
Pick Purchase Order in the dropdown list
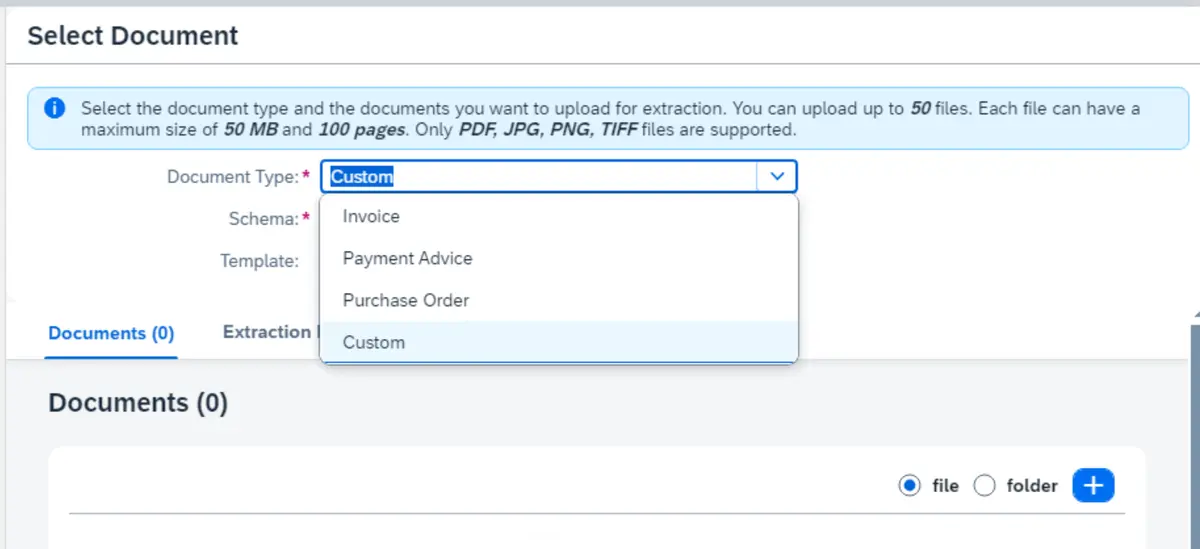[405, 300]
